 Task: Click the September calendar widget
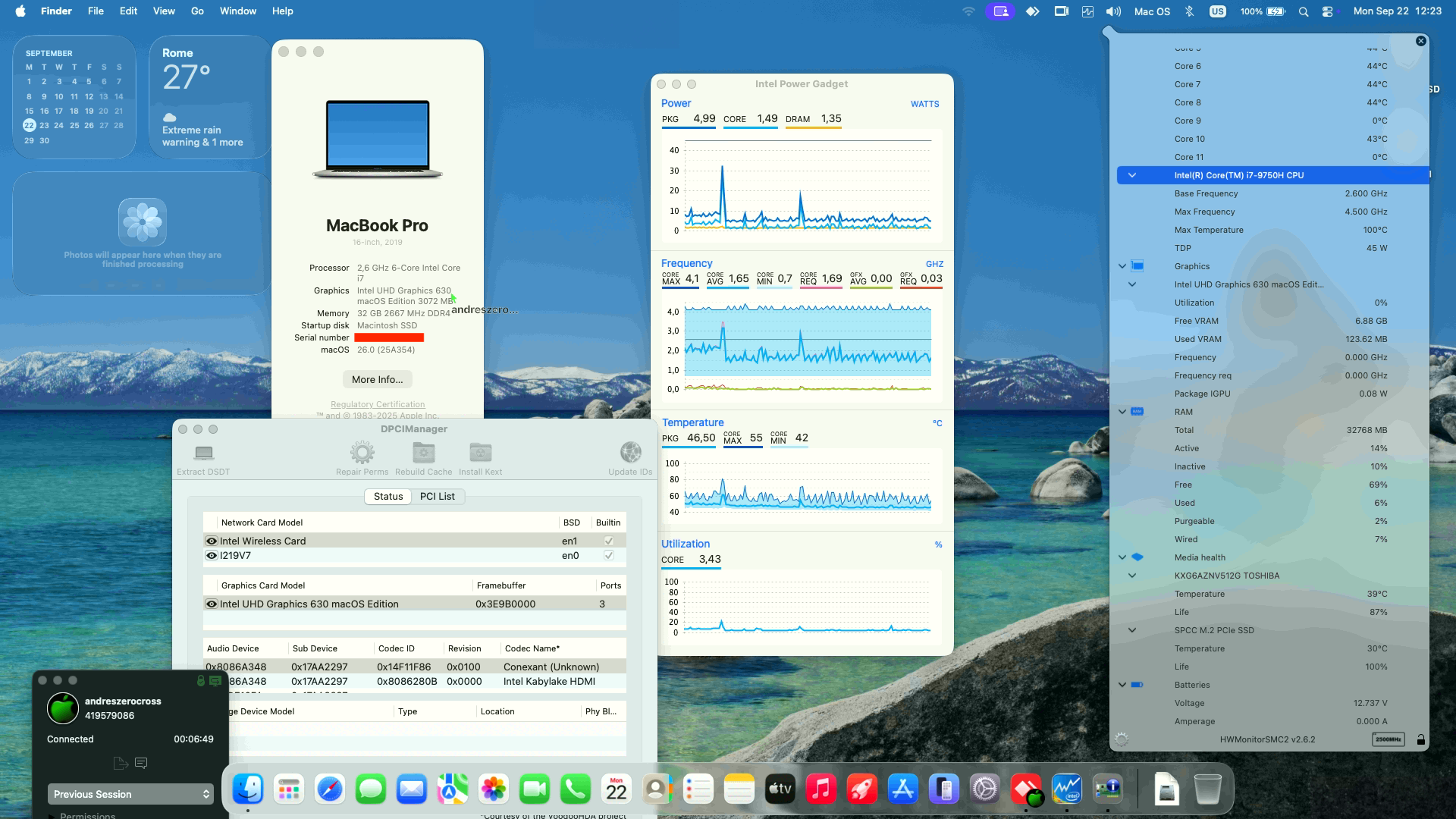[x=74, y=97]
